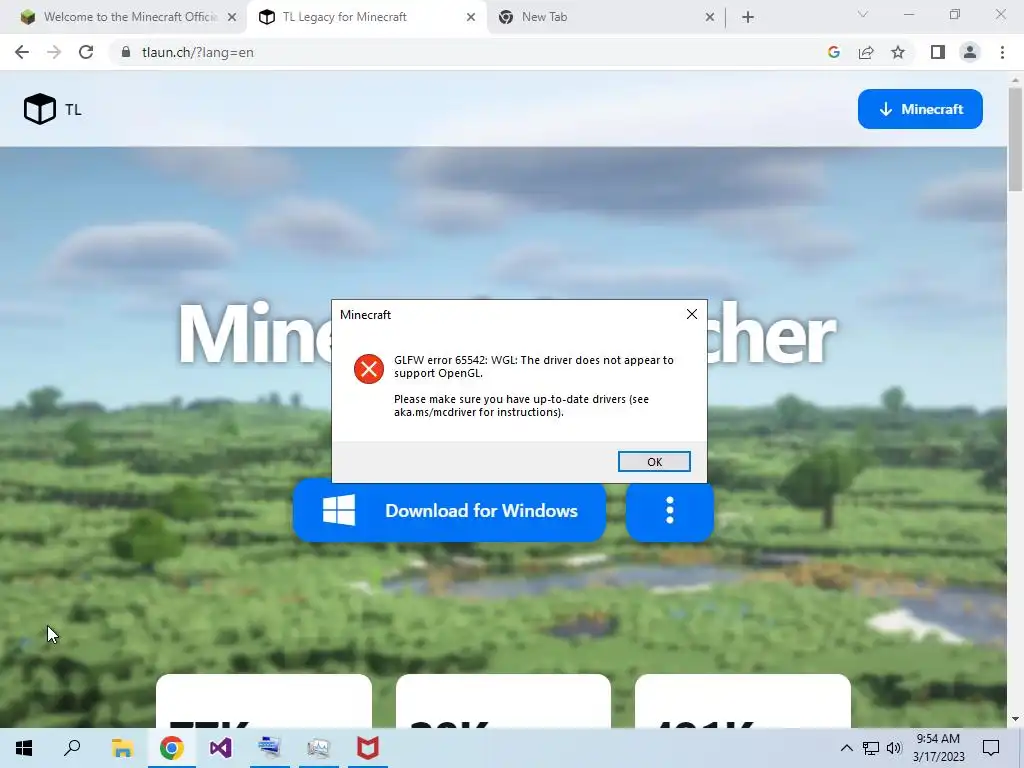Click the Download for Windows button
Image resolution: width=1024 pixels, height=768 pixels.
[449, 510]
